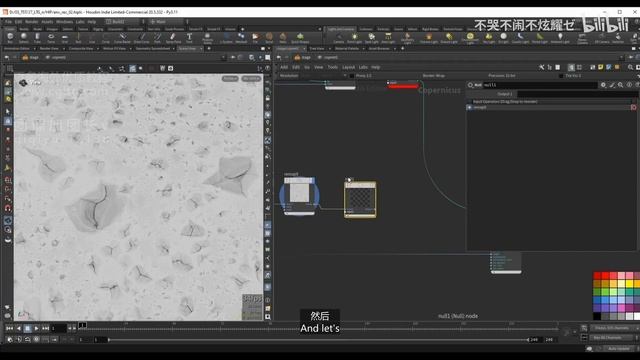Viewport: 640px width, 360px height.
Task: Add an Environment Light from the shelf
Action: (470, 38)
